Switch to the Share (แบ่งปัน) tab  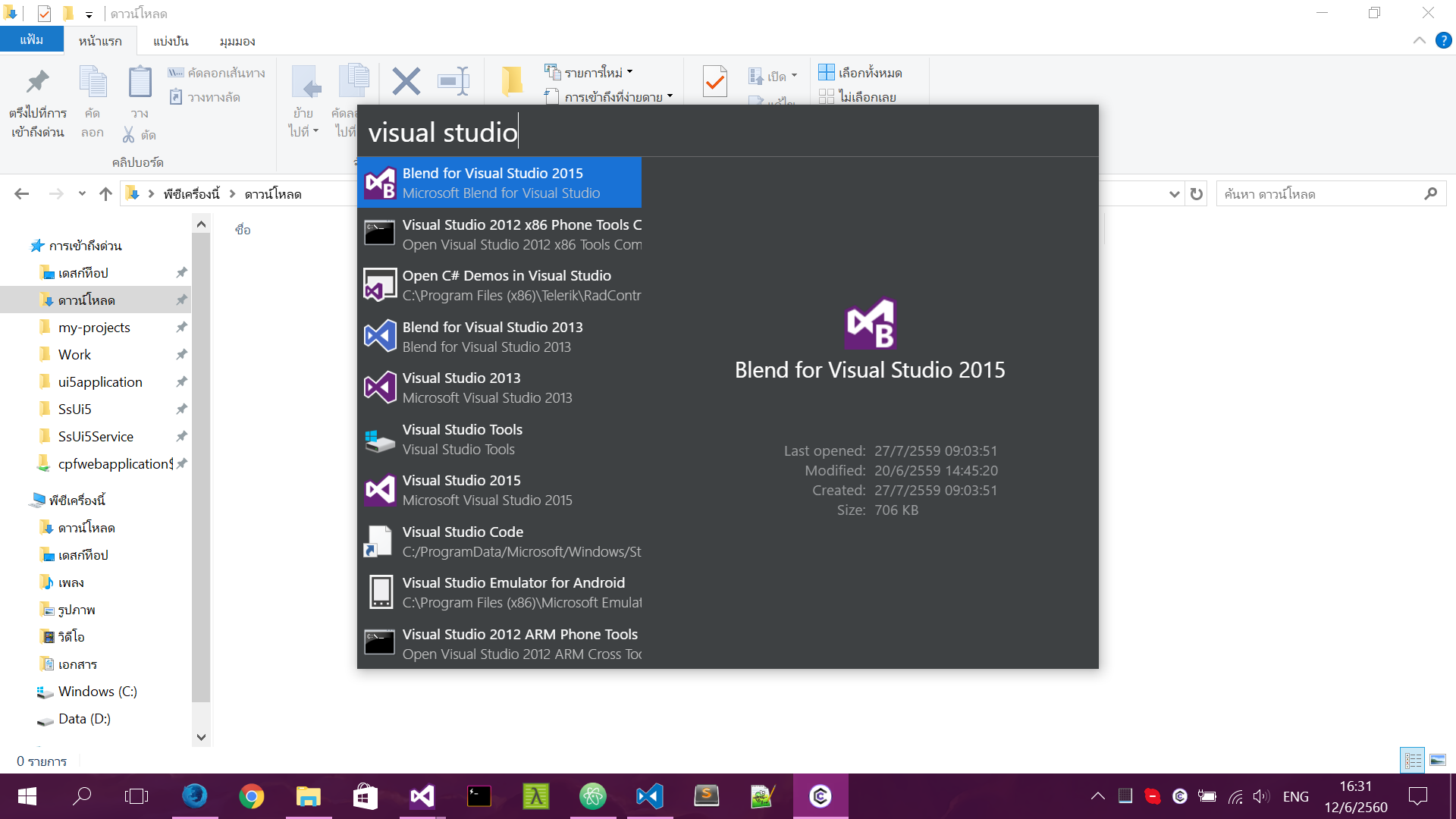171,41
